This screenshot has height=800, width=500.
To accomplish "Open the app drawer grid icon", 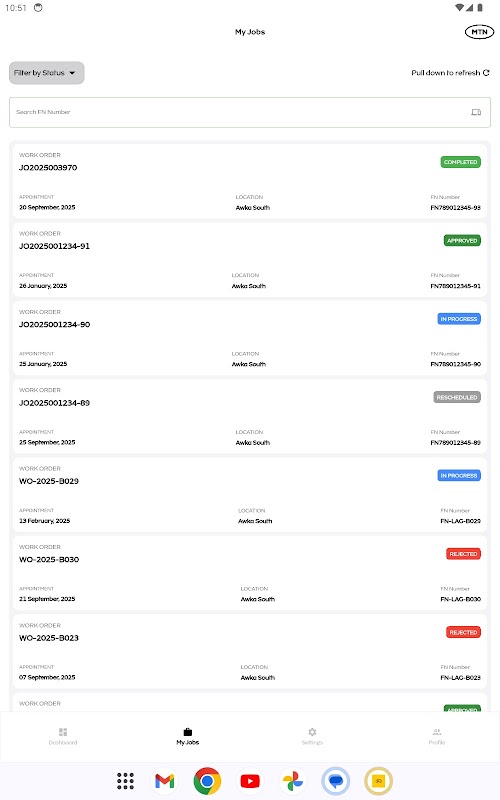I will pos(125,781).
